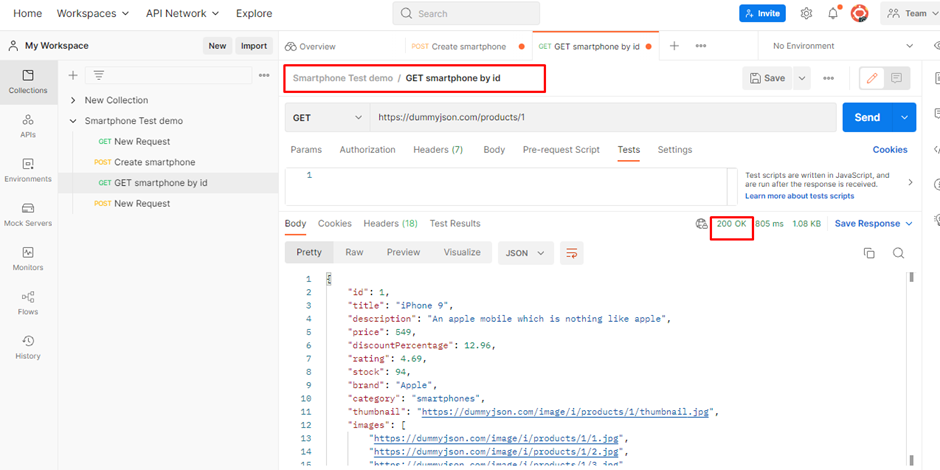Switch to the Authorization tab
The height and width of the screenshot is (470, 940).
pos(367,150)
